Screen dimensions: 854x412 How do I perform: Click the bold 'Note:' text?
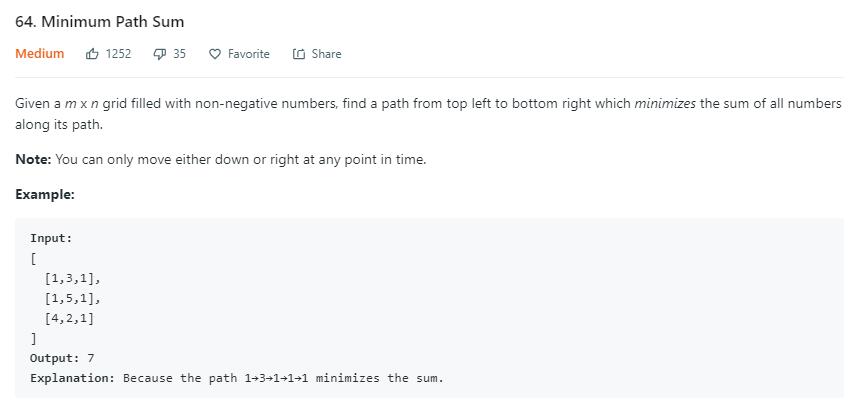33,160
